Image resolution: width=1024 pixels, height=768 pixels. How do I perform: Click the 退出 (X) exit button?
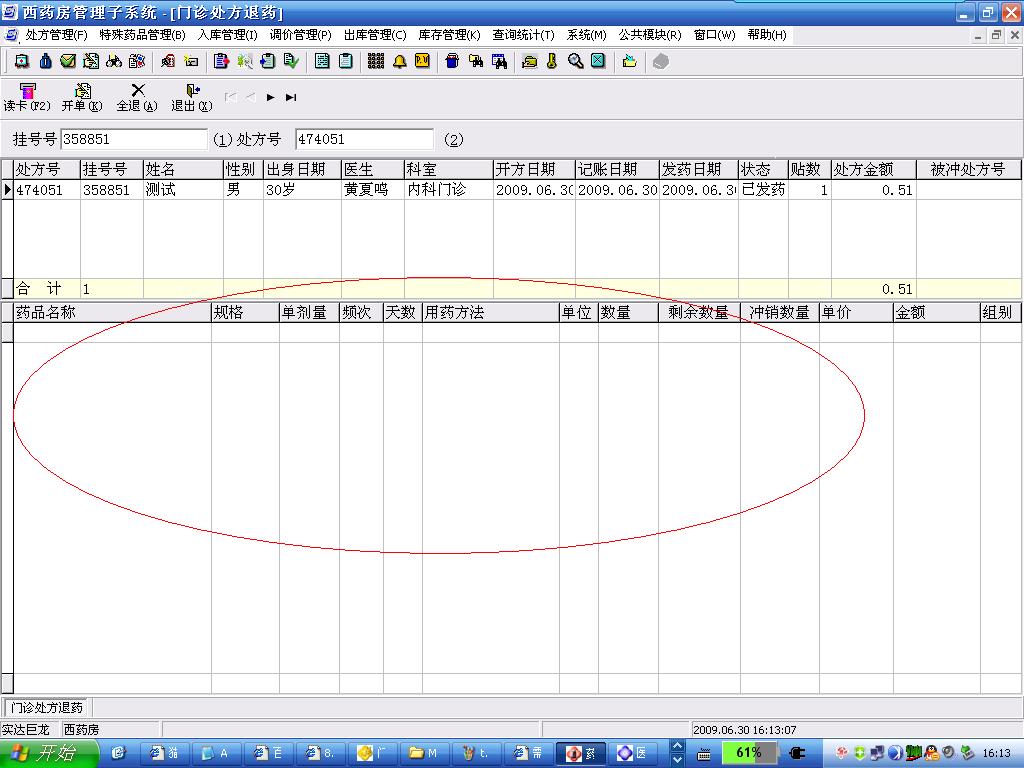click(191, 97)
